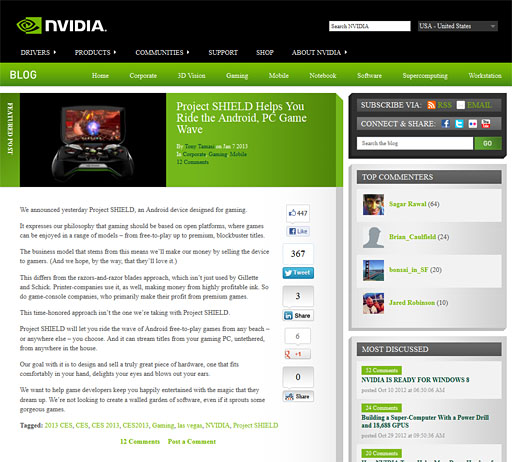Open NVIDIA's Facebook page icon
Image resolution: width=512 pixels, height=462 pixels.
[446, 124]
